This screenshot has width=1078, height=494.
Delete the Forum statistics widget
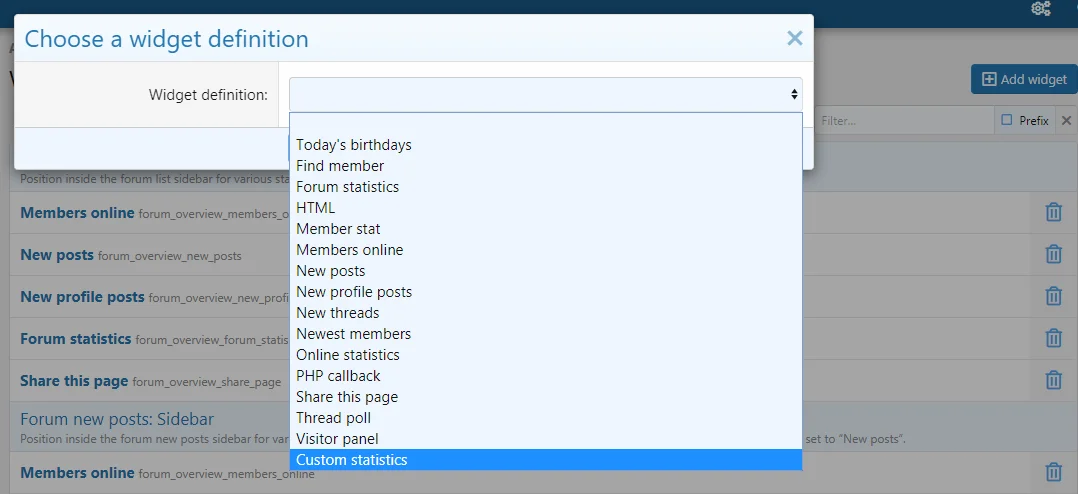(1053, 338)
